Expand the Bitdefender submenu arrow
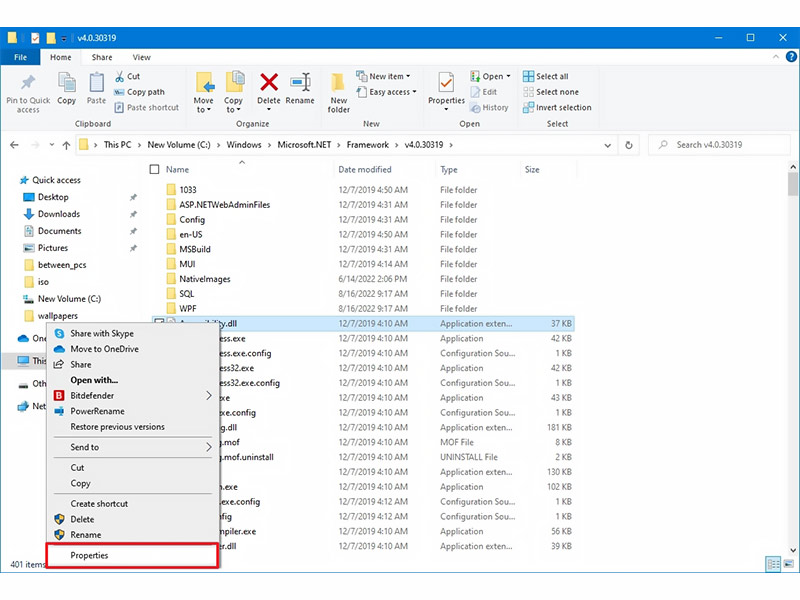The height and width of the screenshot is (600, 800). [x=208, y=395]
